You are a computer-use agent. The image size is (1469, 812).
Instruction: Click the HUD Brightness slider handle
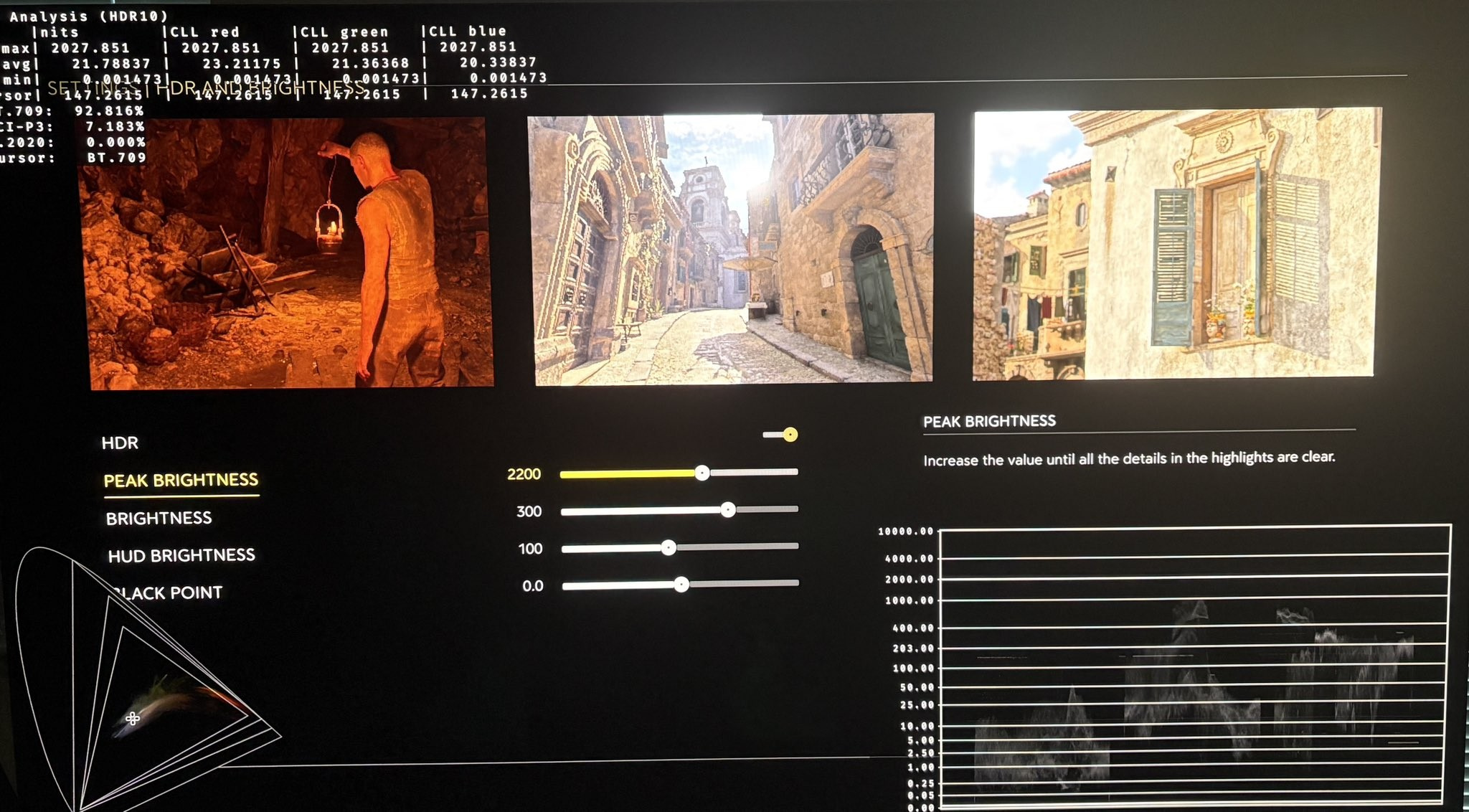point(669,547)
